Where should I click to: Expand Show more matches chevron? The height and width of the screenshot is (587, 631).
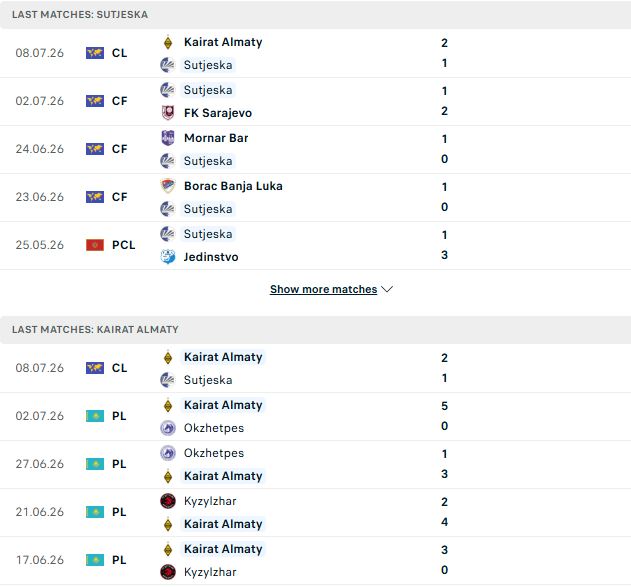pyautogui.click(x=387, y=289)
